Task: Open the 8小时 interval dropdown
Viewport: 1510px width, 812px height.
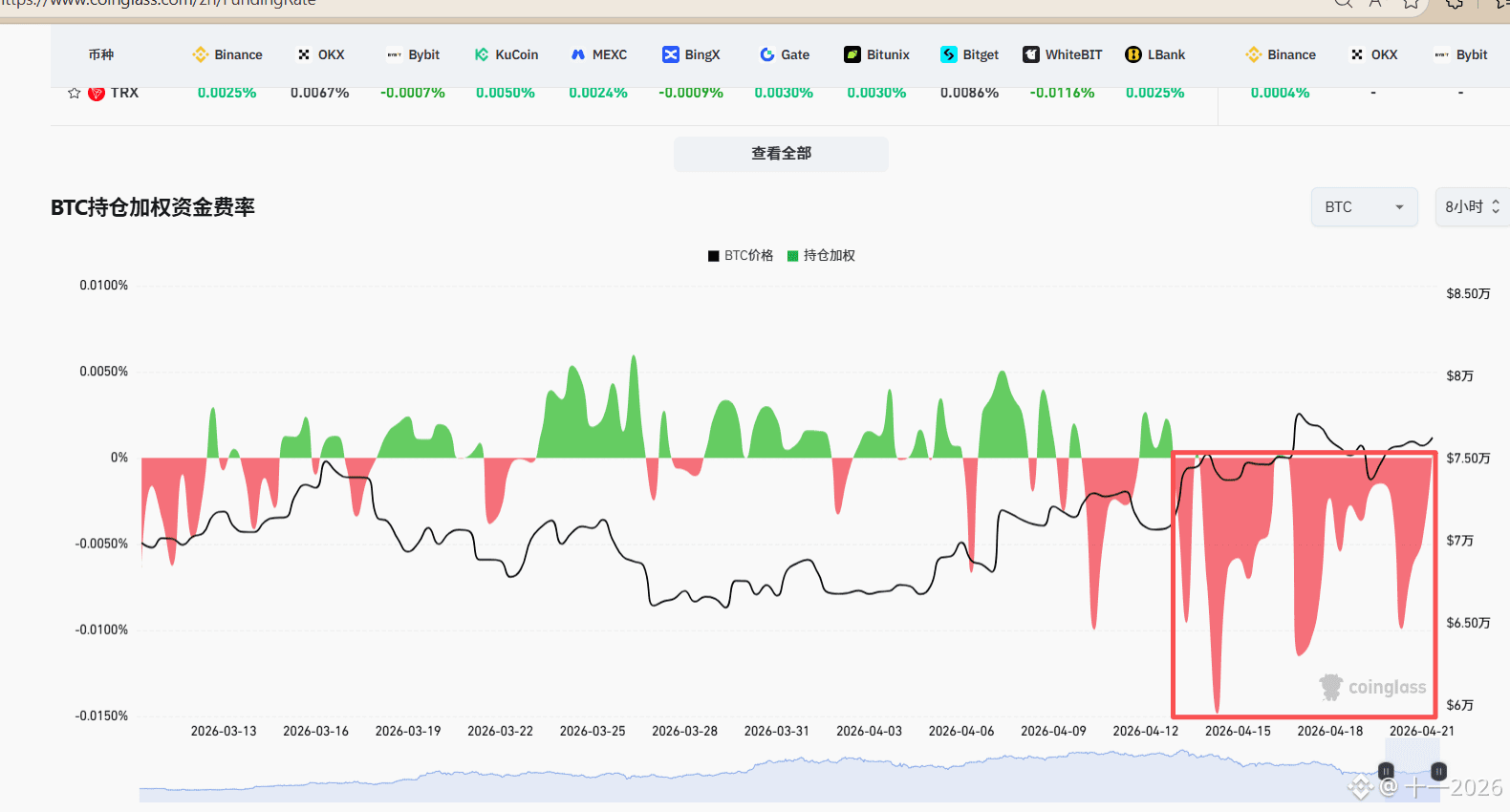Action: point(1473,207)
